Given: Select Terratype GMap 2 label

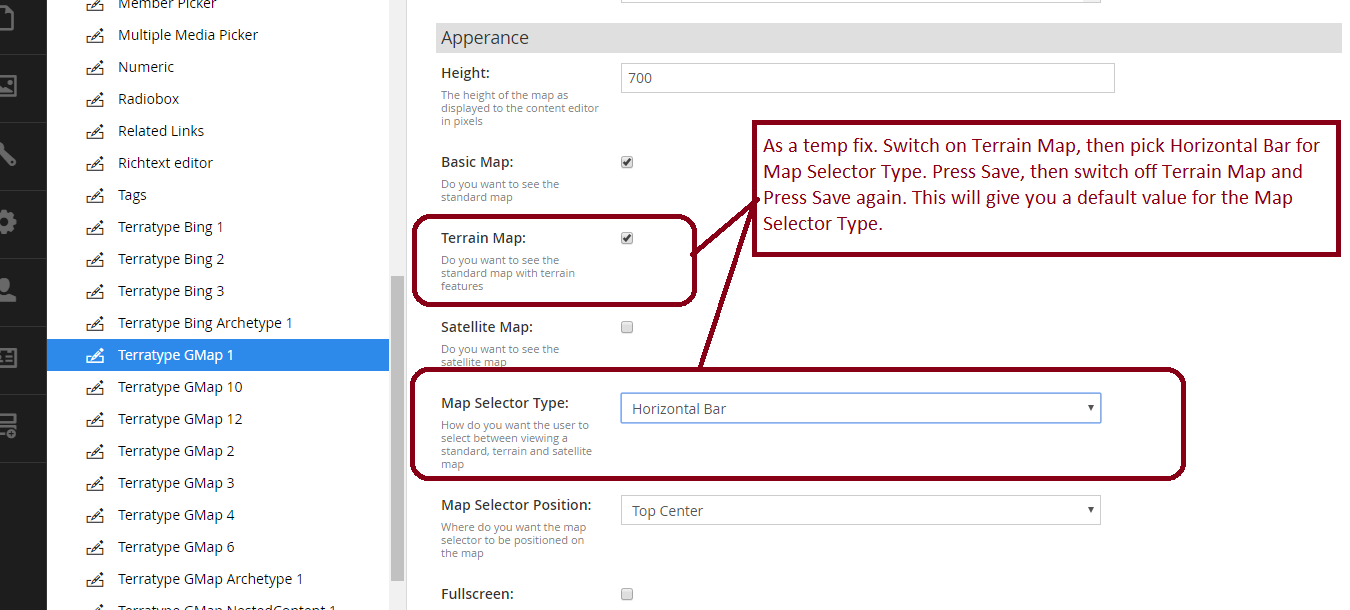Looking at the screenshot, I should pos(176,451).
